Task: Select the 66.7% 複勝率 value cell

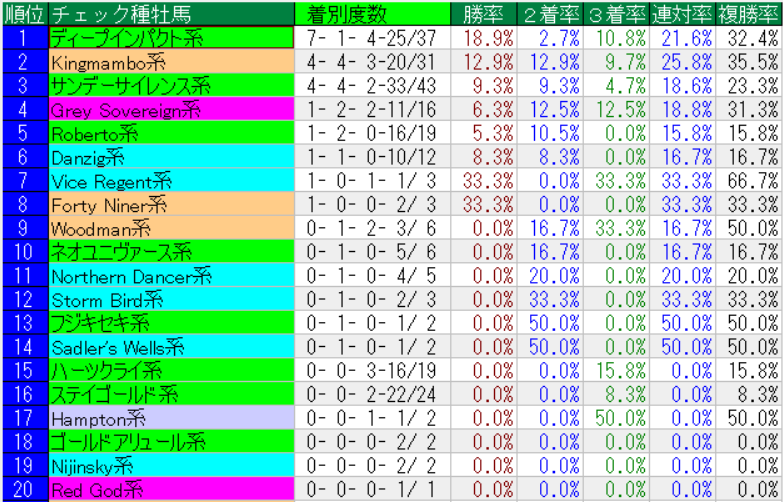Action: 748,181
